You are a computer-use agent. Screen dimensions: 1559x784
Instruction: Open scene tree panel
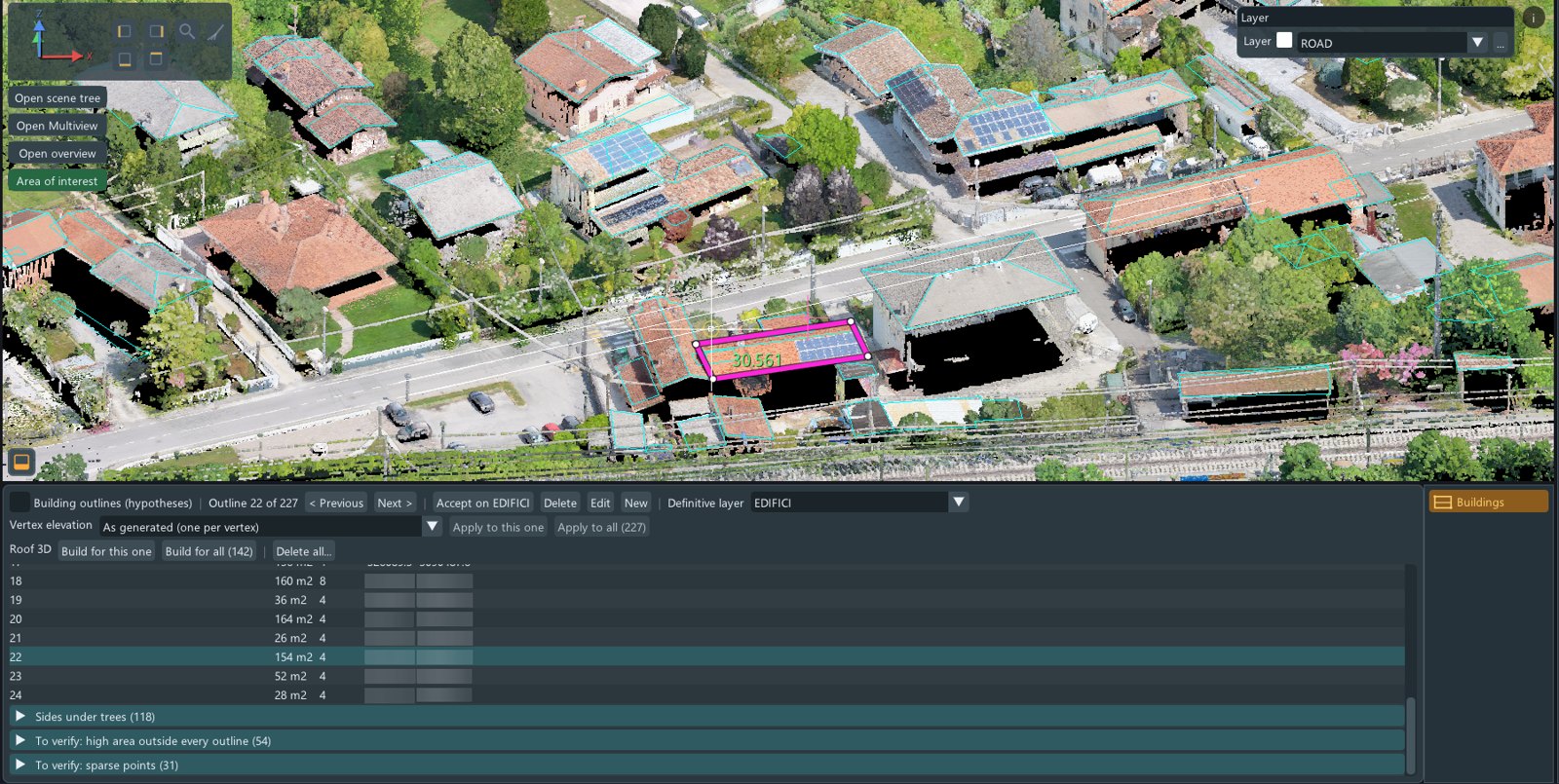(57, 98)
